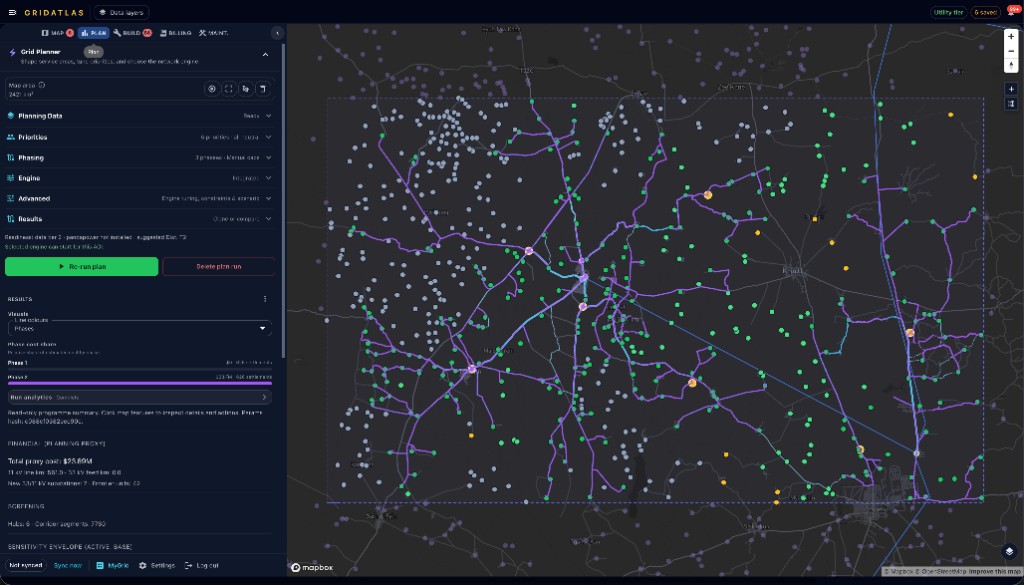Screen dimensions: 1024x585
Task: Open Settings in the footer
Action: click(x=157, y=565)
